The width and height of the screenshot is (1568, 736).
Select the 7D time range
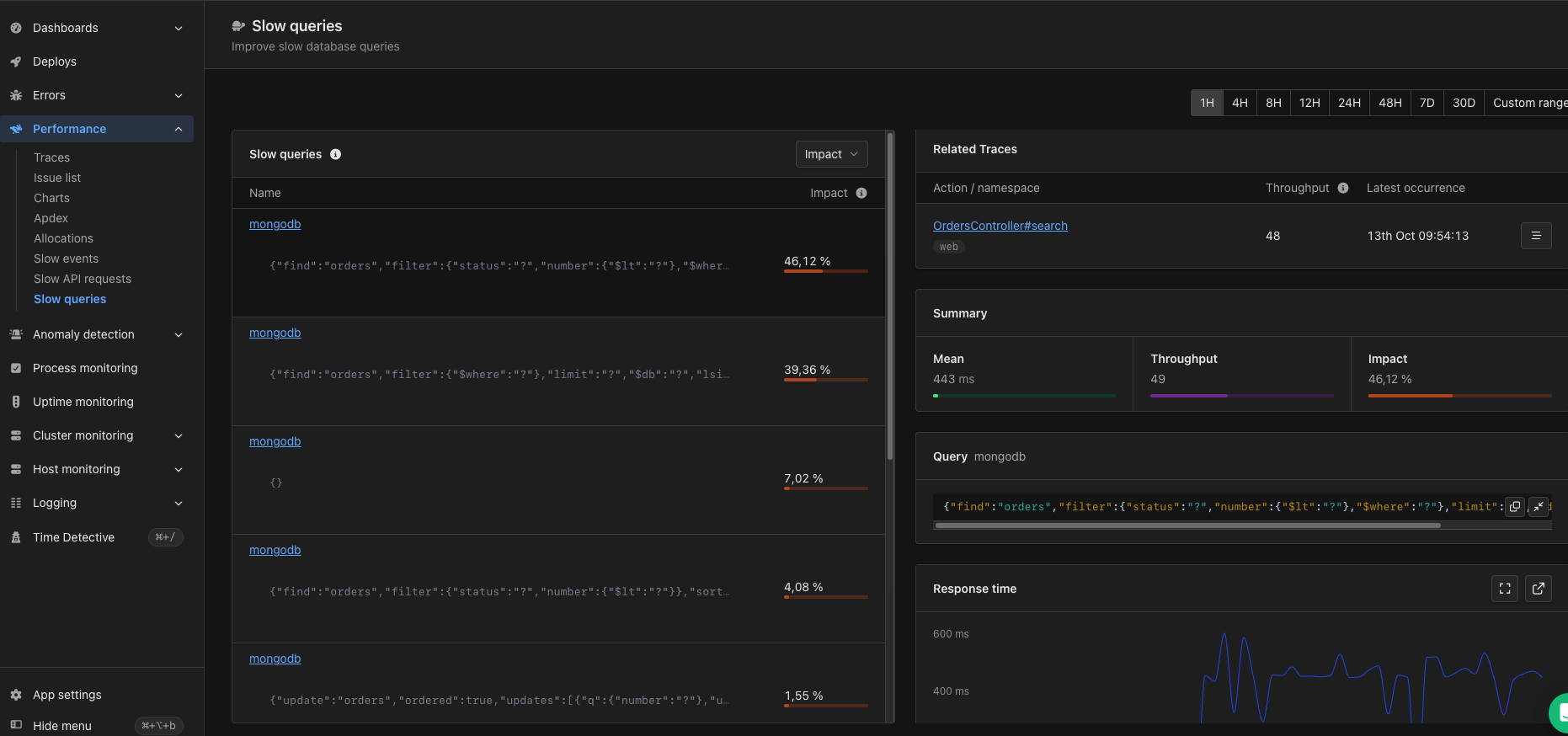1427,103
